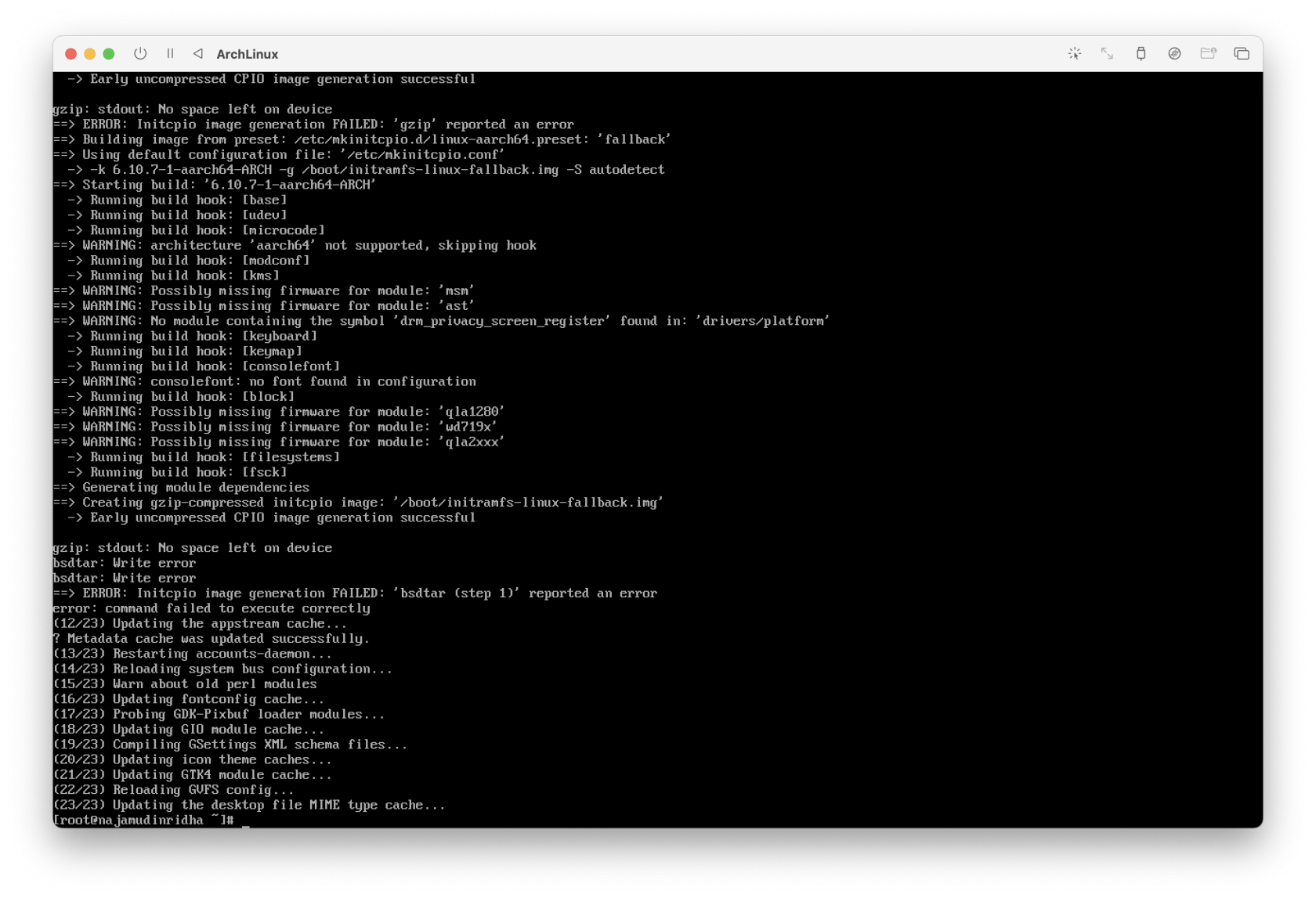1316x898 pixels.
Task: Click "(22/23) Reloading GVFS config" line
Action: pos(173,790)
